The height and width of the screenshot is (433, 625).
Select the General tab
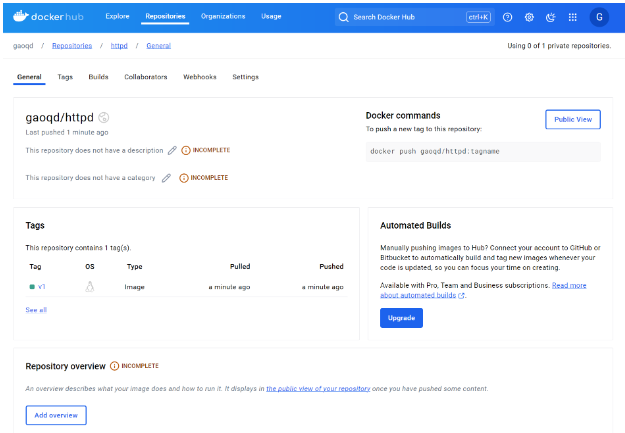[29, 77]
